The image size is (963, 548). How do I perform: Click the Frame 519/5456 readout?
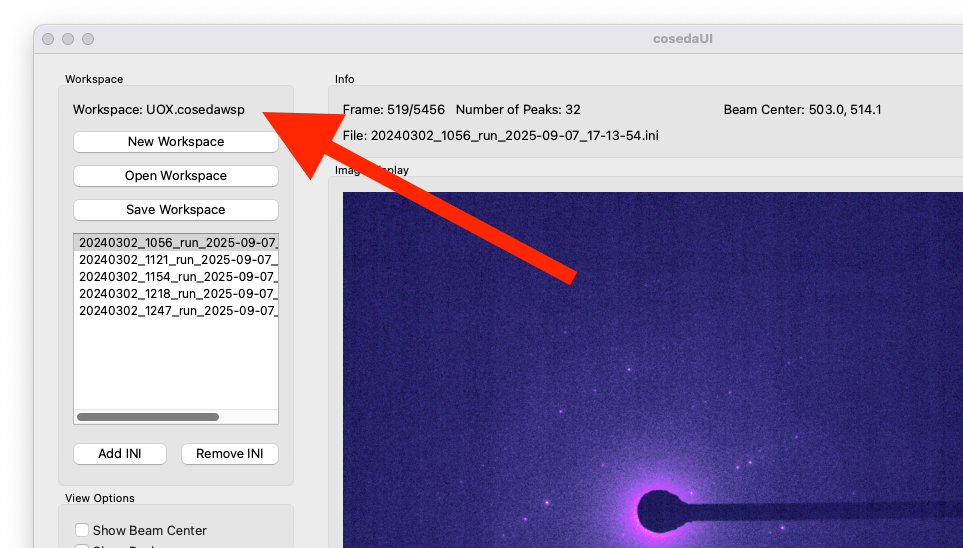[394, 109]
